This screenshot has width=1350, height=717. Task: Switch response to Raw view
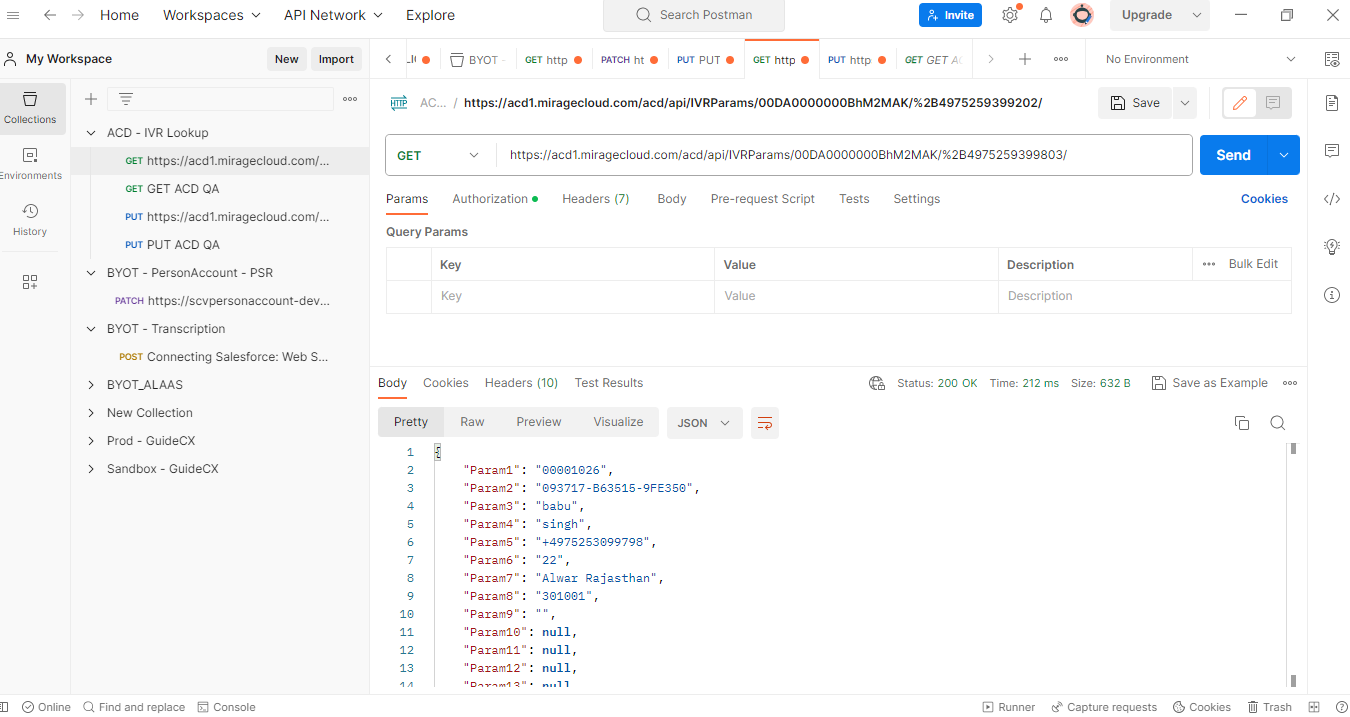pyautogui.click(x=472, y=422)
